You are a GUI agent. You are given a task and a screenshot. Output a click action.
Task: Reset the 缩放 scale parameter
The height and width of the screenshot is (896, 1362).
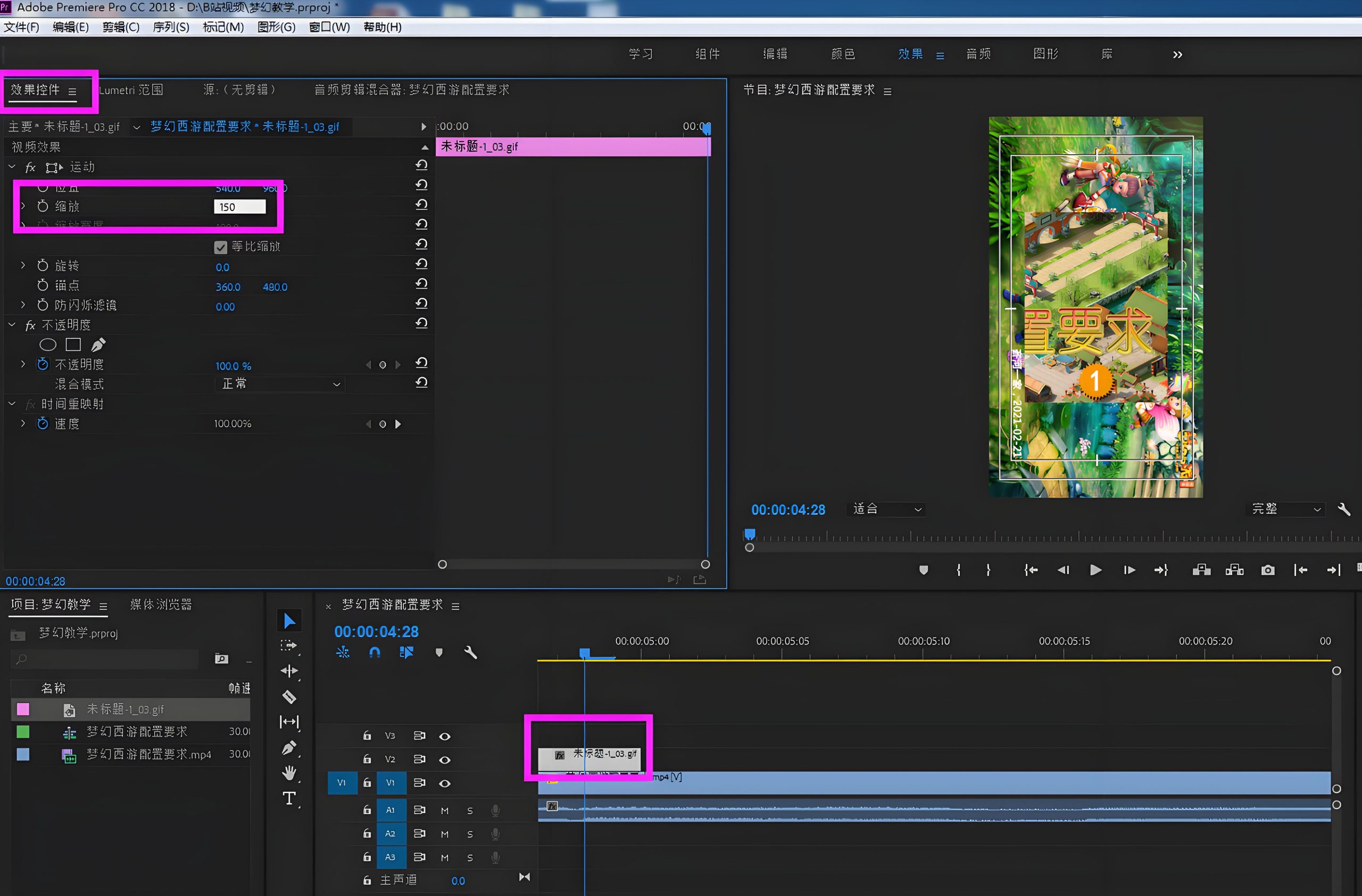[422, 204]
